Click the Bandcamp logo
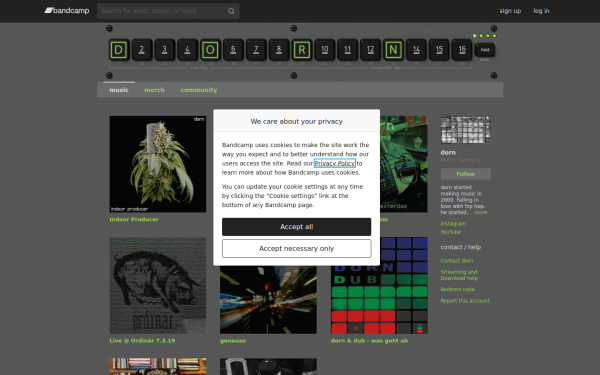600x375 pixels. tap(67, 11)
